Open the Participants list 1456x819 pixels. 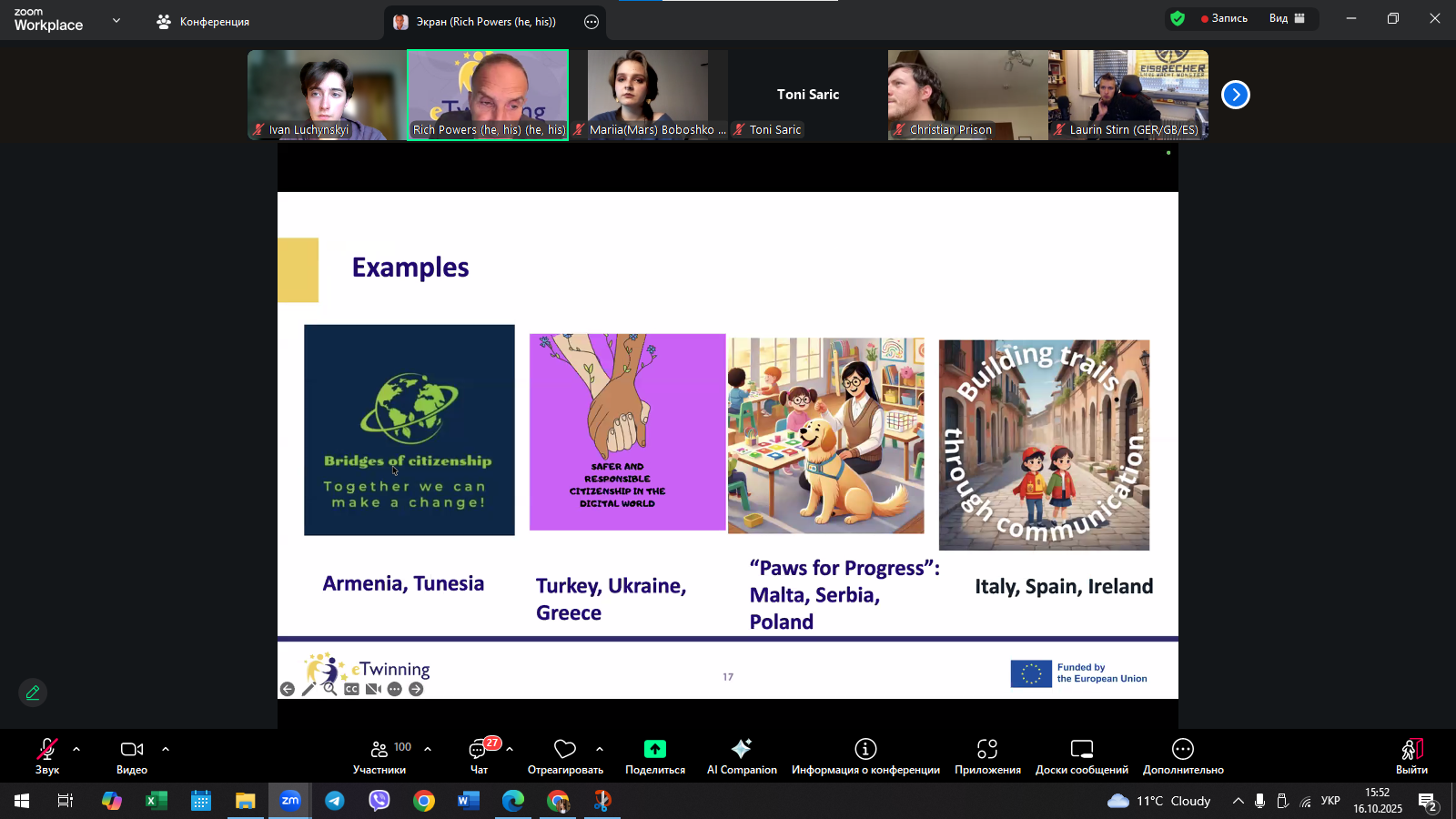[379, 755]
